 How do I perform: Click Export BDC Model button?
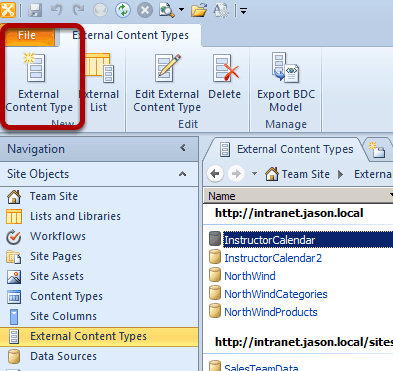point(286,83)
